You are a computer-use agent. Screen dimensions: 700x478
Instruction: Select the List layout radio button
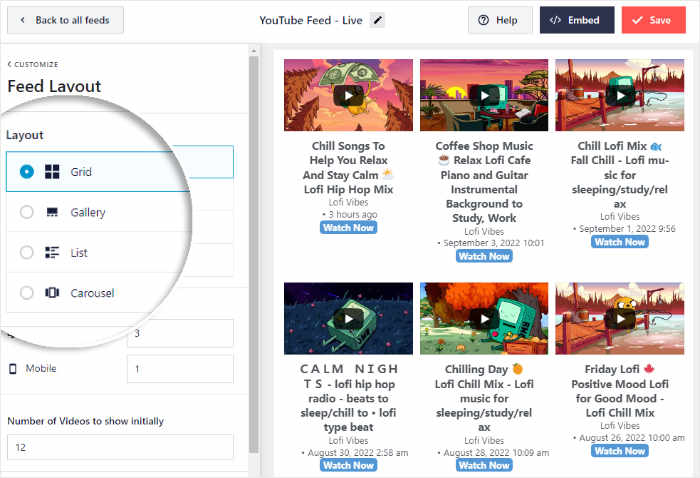coord(27,253)
